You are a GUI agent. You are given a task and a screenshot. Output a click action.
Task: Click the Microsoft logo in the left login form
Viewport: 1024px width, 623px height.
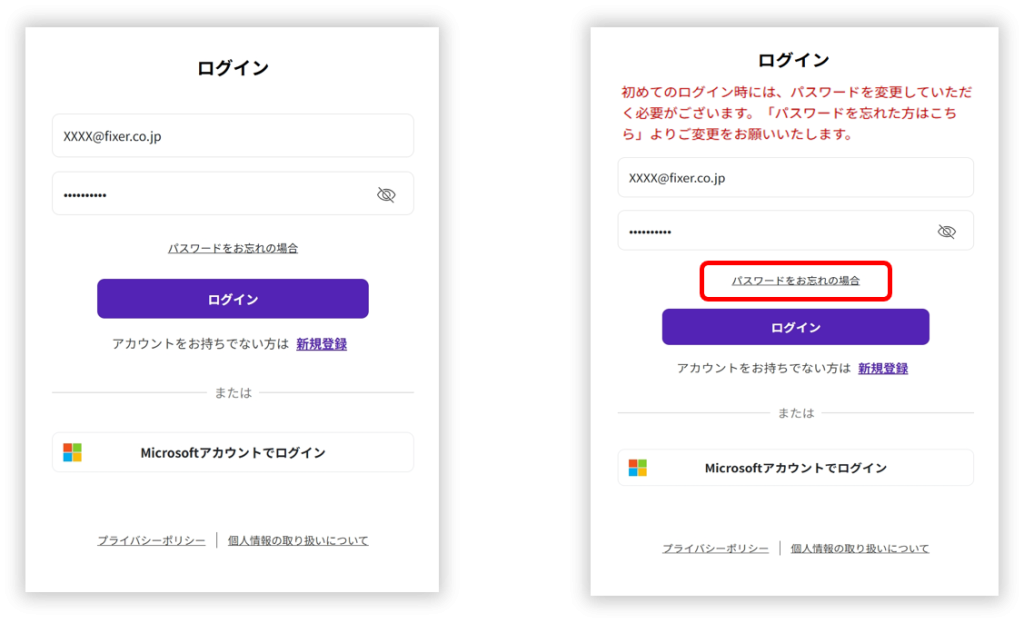coord(73,453)
